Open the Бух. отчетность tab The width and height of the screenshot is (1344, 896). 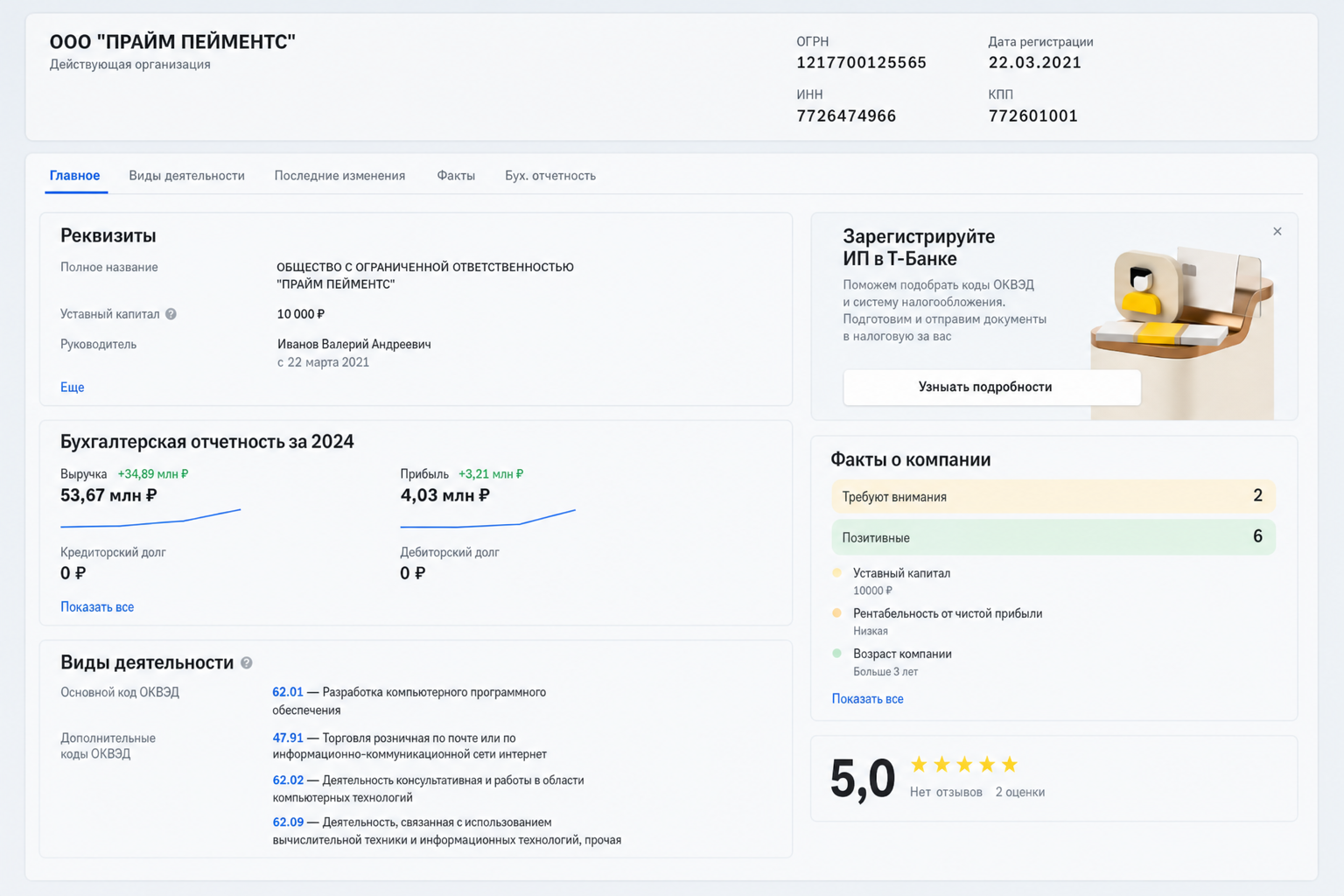click(550, 176)
